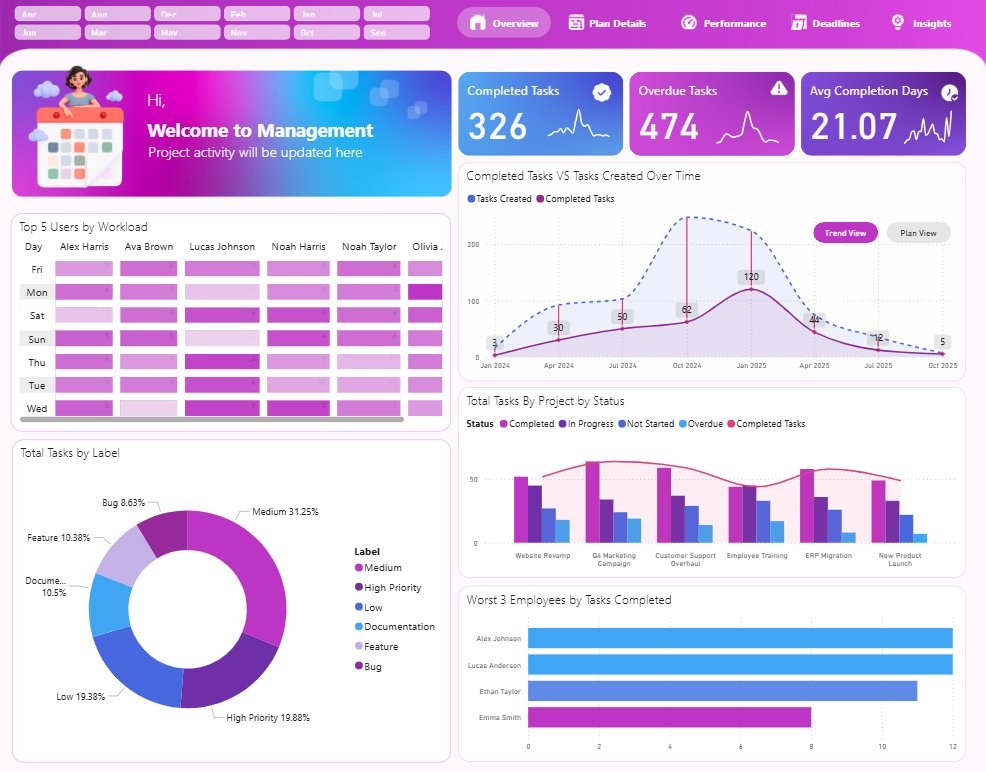Click the Not Started legend dot
The width and height of the screenshot is (986, 772).
pos(621,424)
